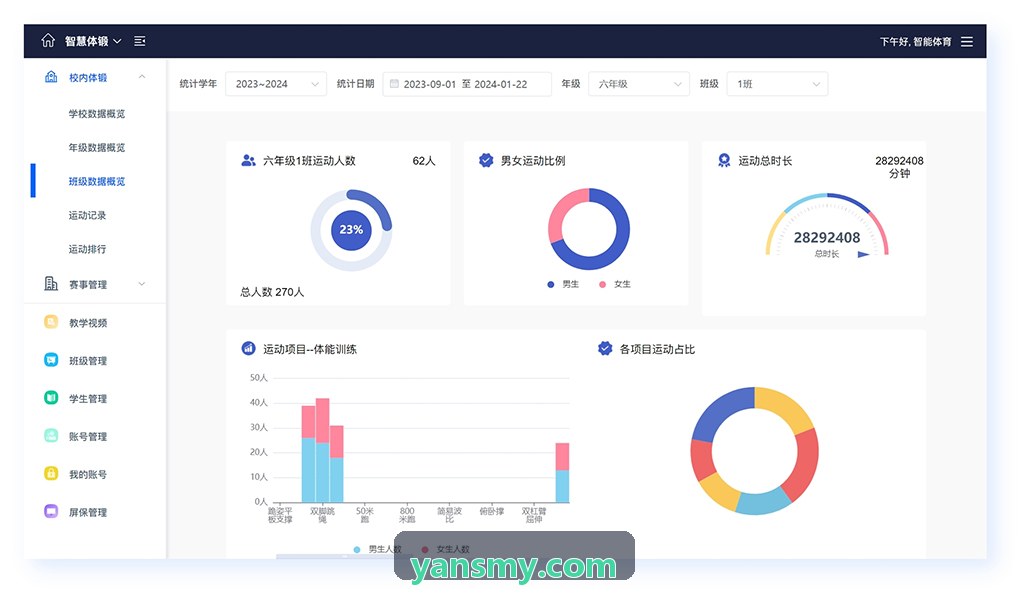Click the badge icon beside 各项目运动占比
The height and width of the screenshot is (600, 1029).
tap(605, 349)
